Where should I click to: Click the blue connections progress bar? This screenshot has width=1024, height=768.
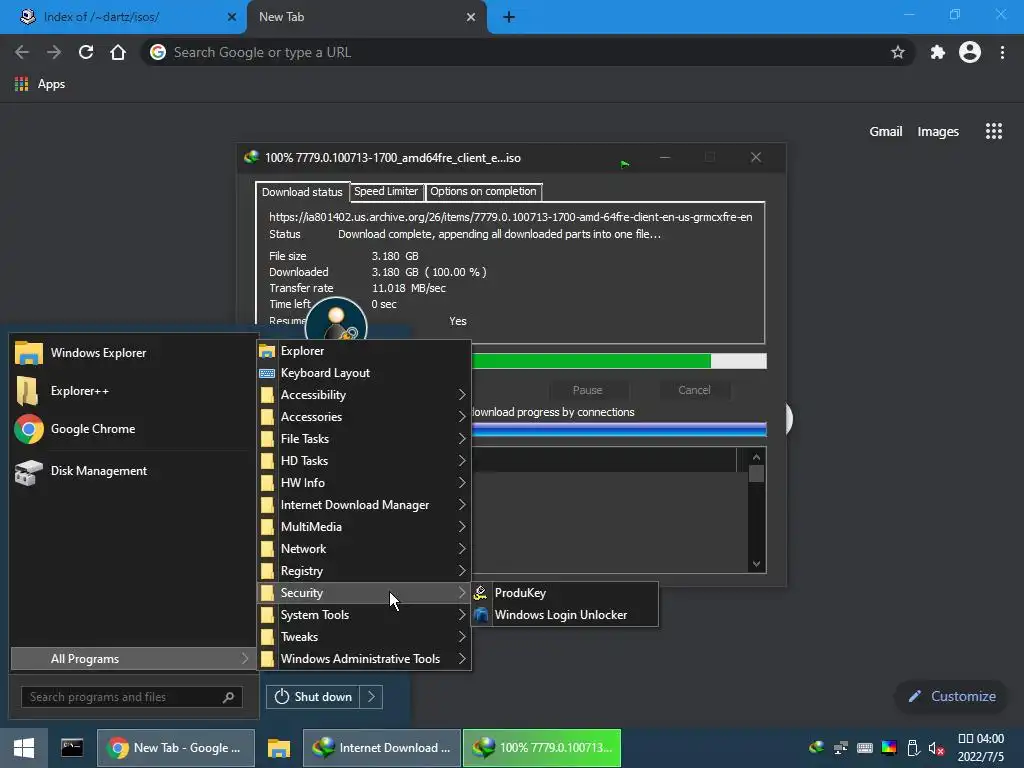click(618, 429)
